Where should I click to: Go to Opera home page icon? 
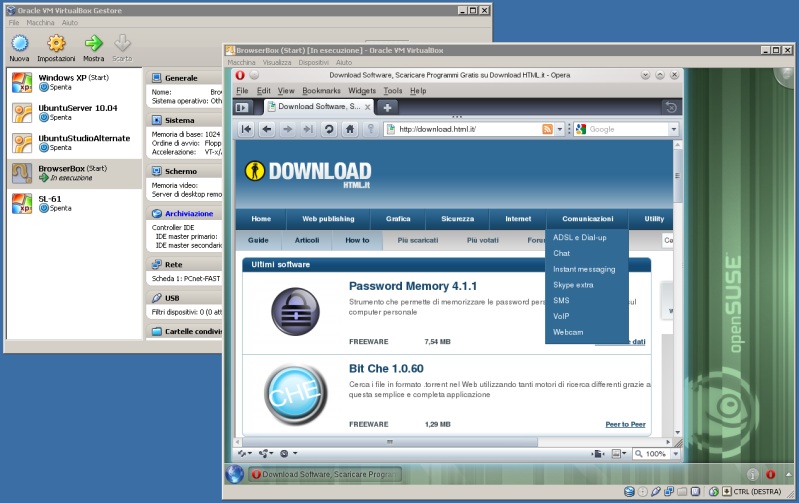tap(350, 129)
